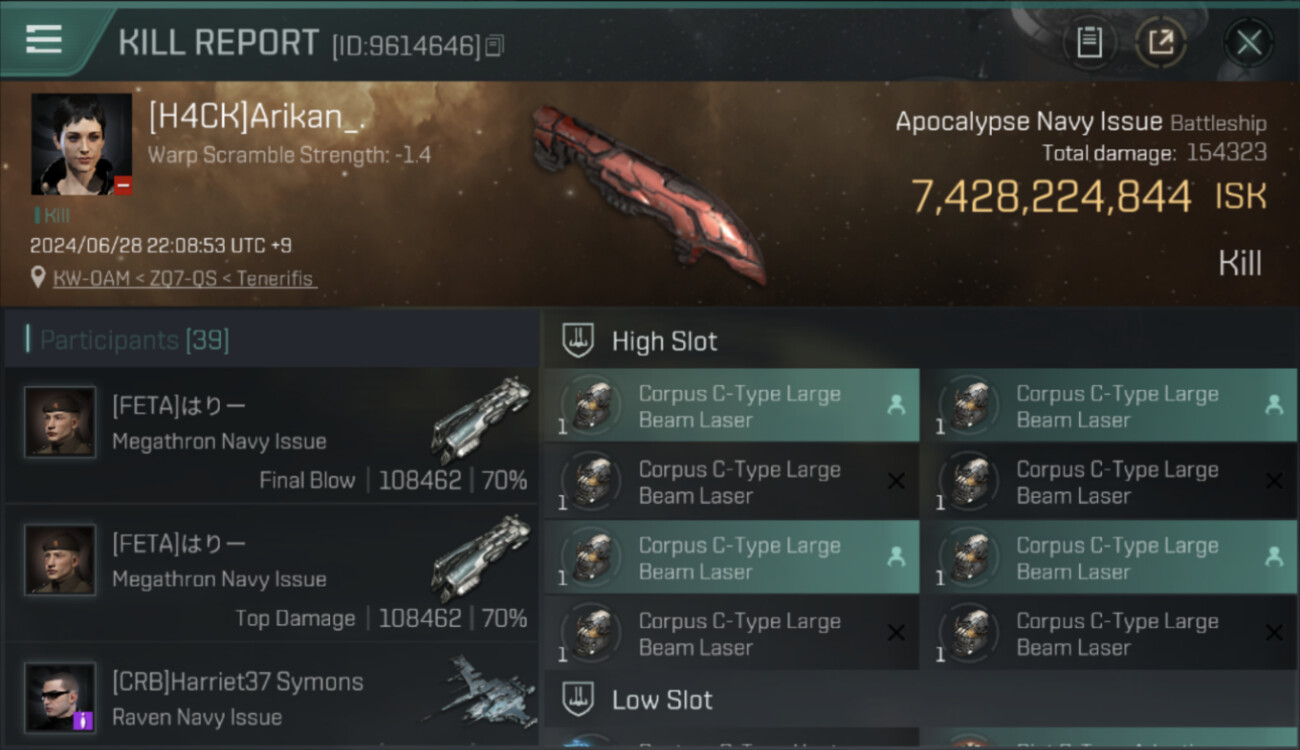Open the KW-OAM < ZQ7-QS < Tenerifis link
The height and width of the screenshot is (750, 1300).
(x=185, y=278)
